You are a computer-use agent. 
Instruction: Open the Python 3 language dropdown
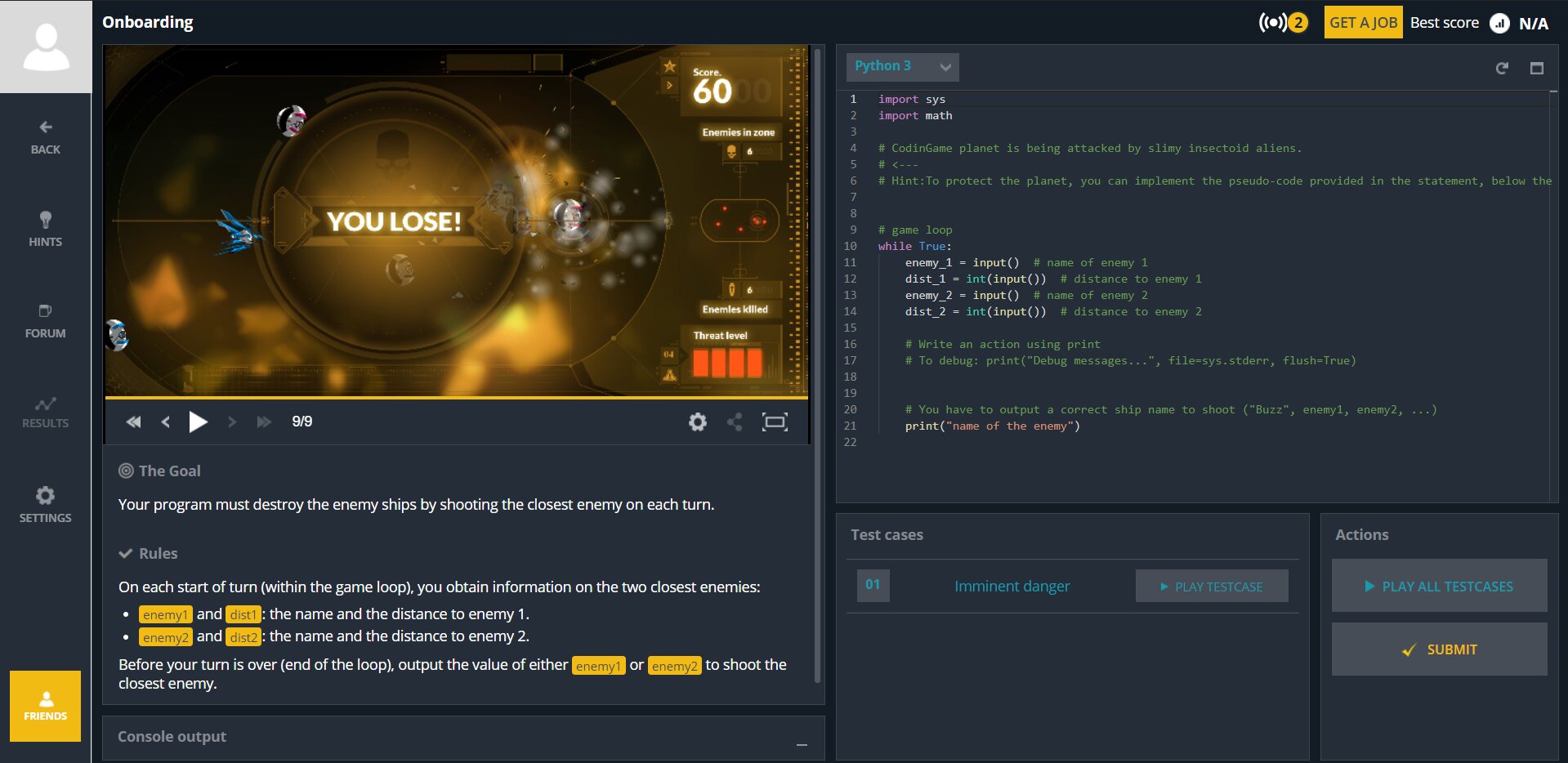903,66
